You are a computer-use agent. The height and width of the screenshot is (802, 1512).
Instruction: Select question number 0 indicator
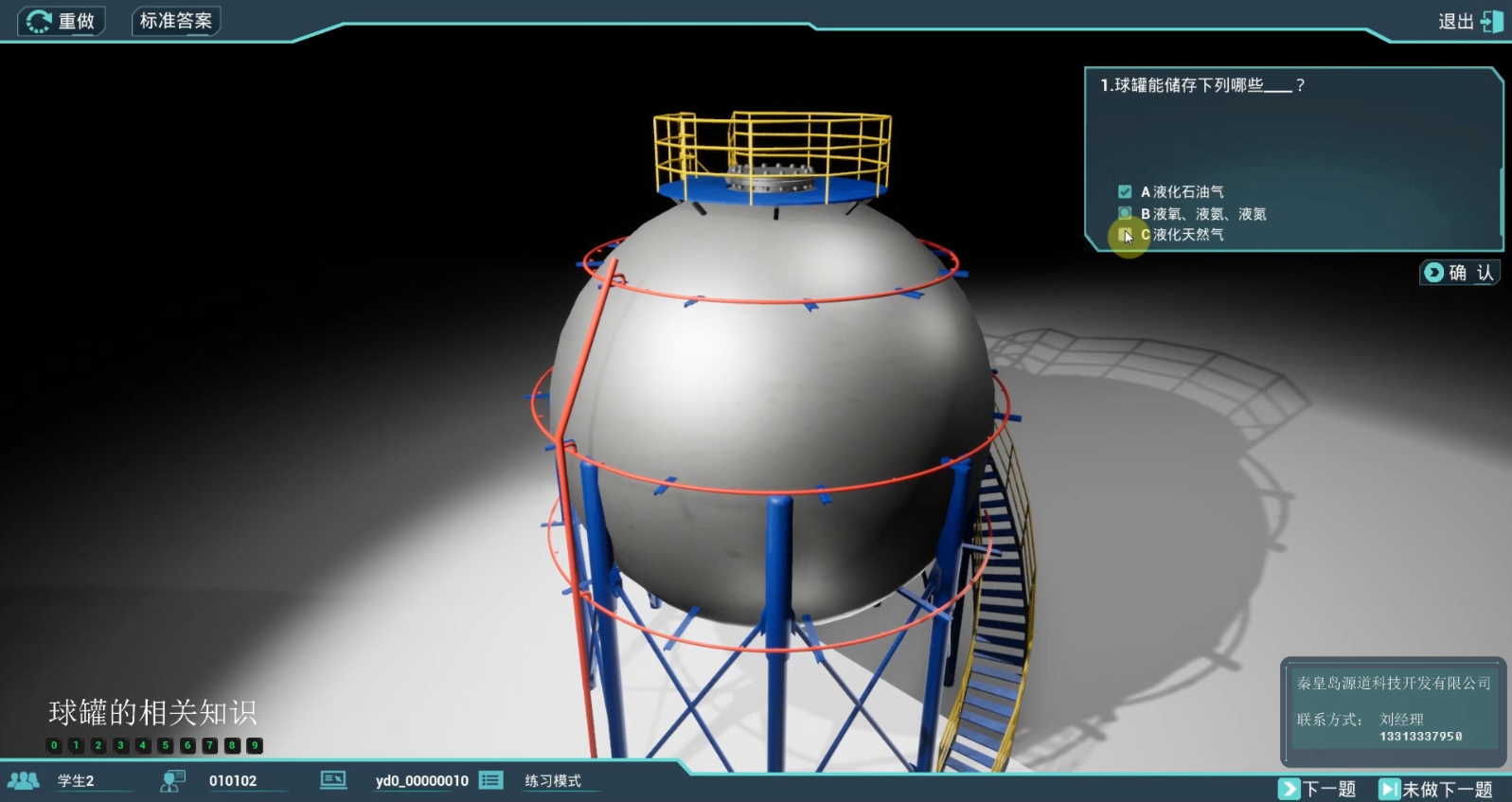54,746
